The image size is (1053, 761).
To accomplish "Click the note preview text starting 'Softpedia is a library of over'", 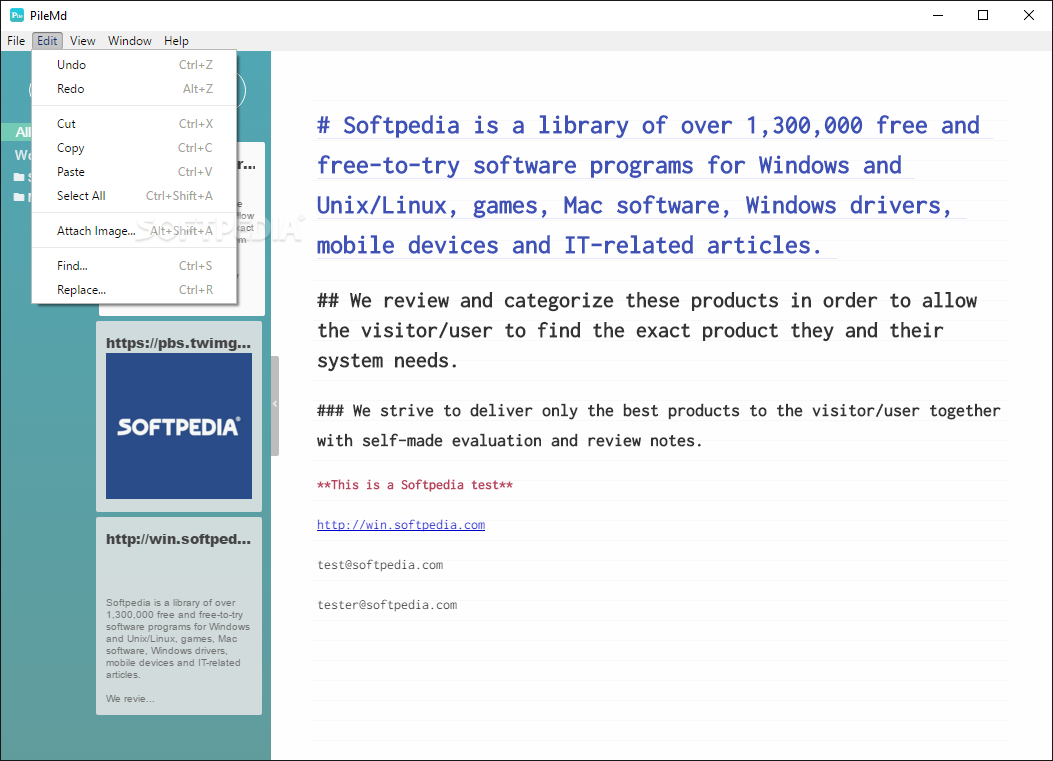I will [x=178, y=639].
